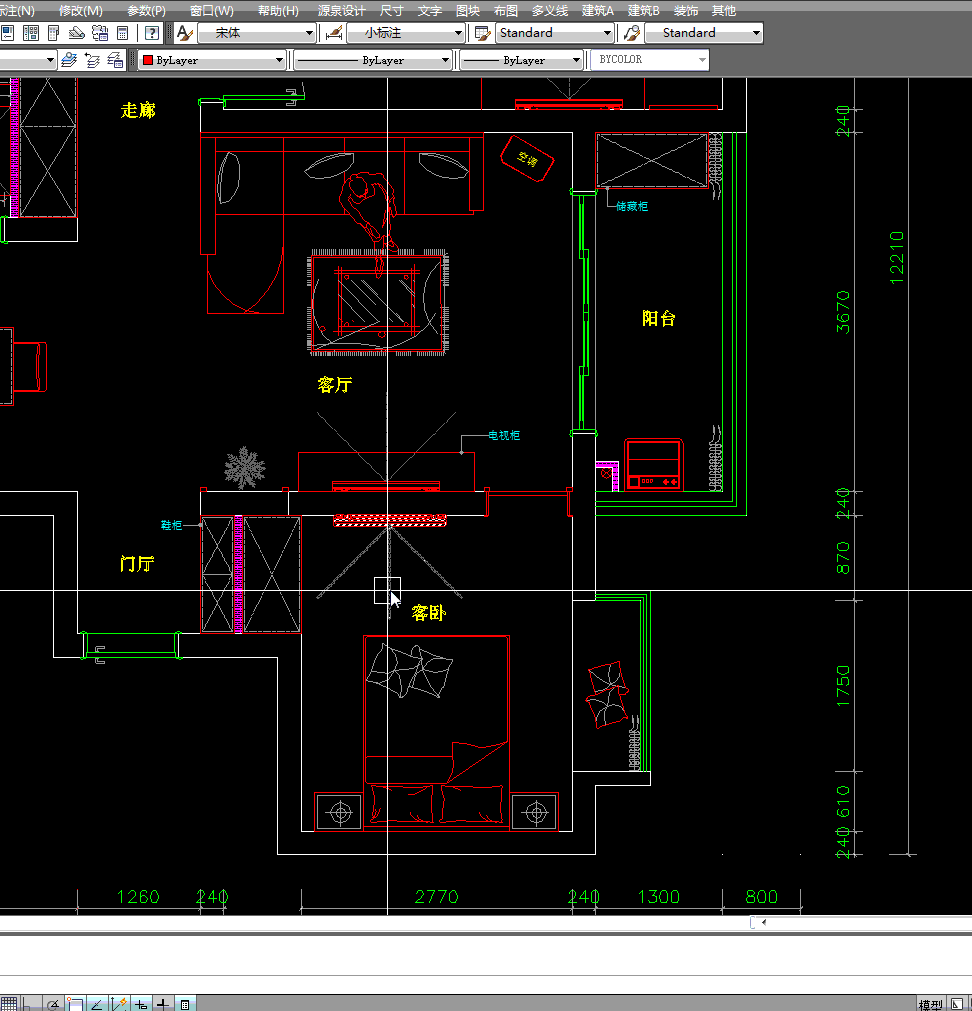Toggle Polar Tracking in status bar
This screenshot has height=1011, width=972.
[53, 1003]
